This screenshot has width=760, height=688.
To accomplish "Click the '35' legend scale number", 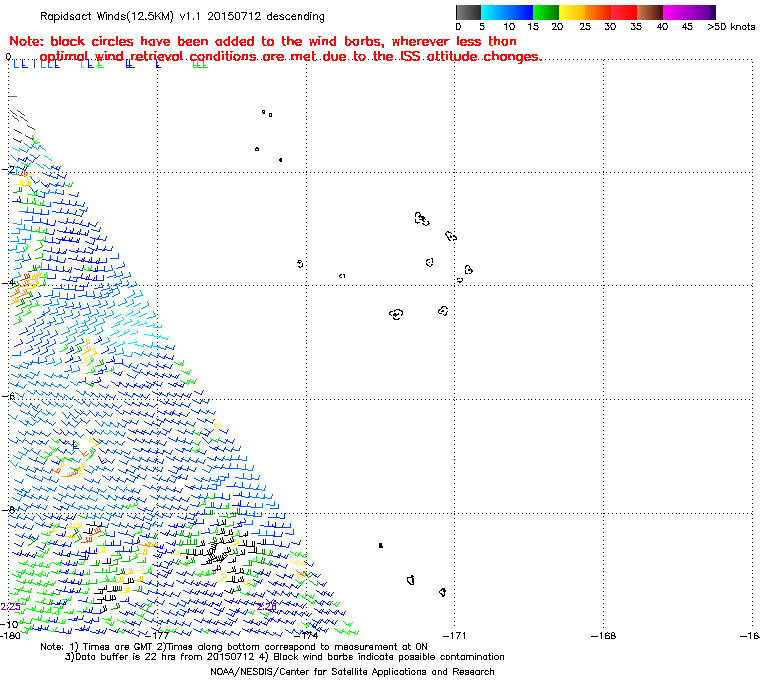I will pos(636,27).
